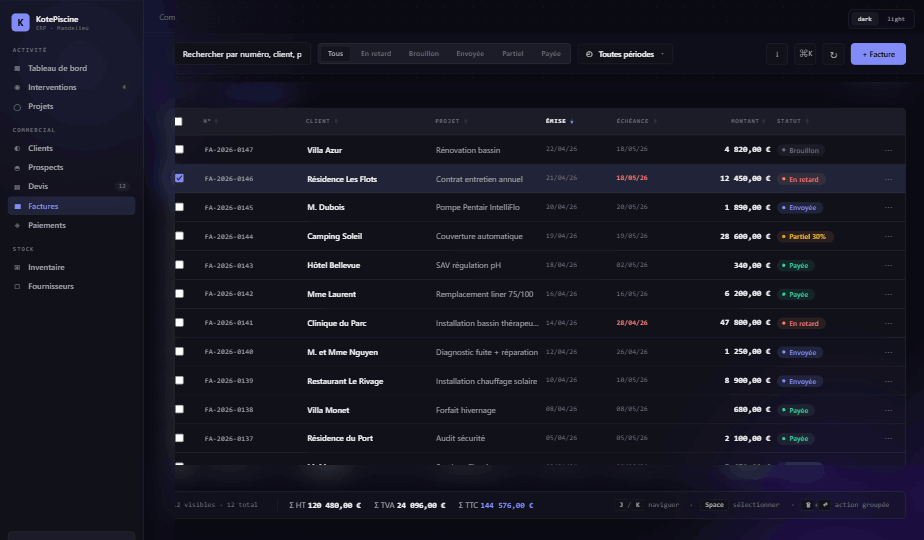Filter by Brouillon tab

tap(424, 54)
